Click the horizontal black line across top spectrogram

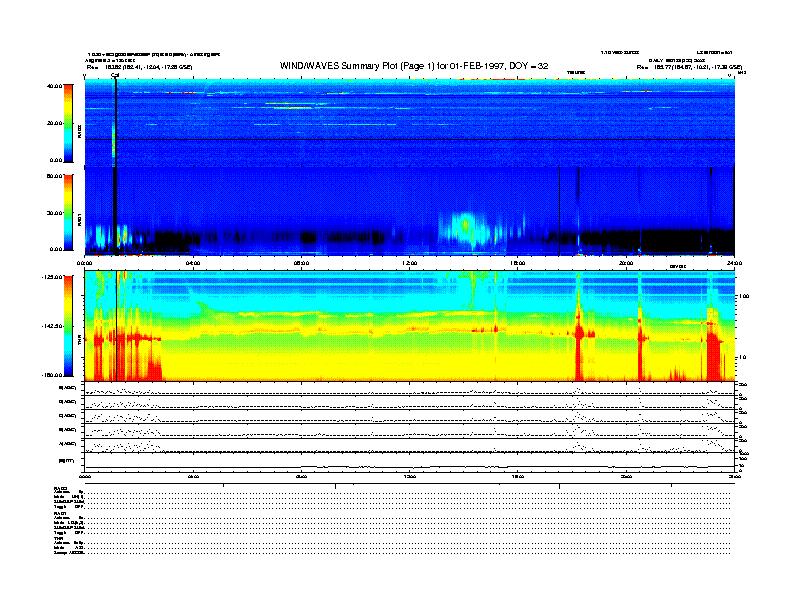(410, 139)
